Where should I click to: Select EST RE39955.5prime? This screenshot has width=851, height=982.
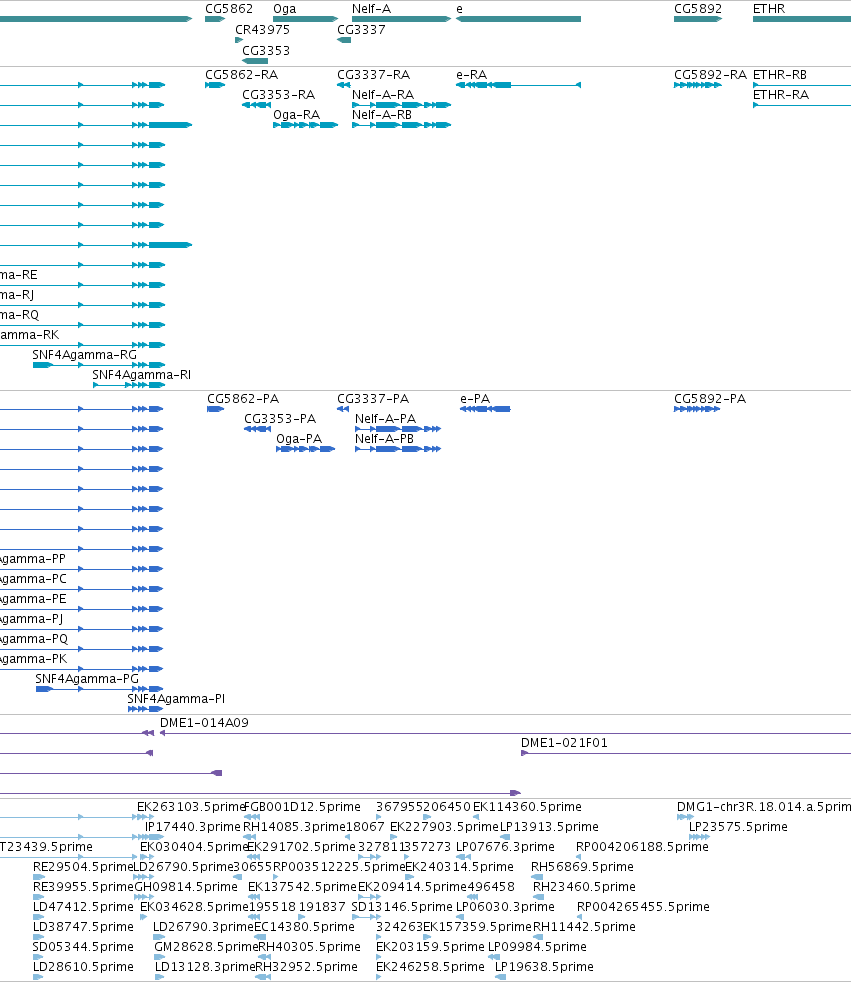[83, 887]
